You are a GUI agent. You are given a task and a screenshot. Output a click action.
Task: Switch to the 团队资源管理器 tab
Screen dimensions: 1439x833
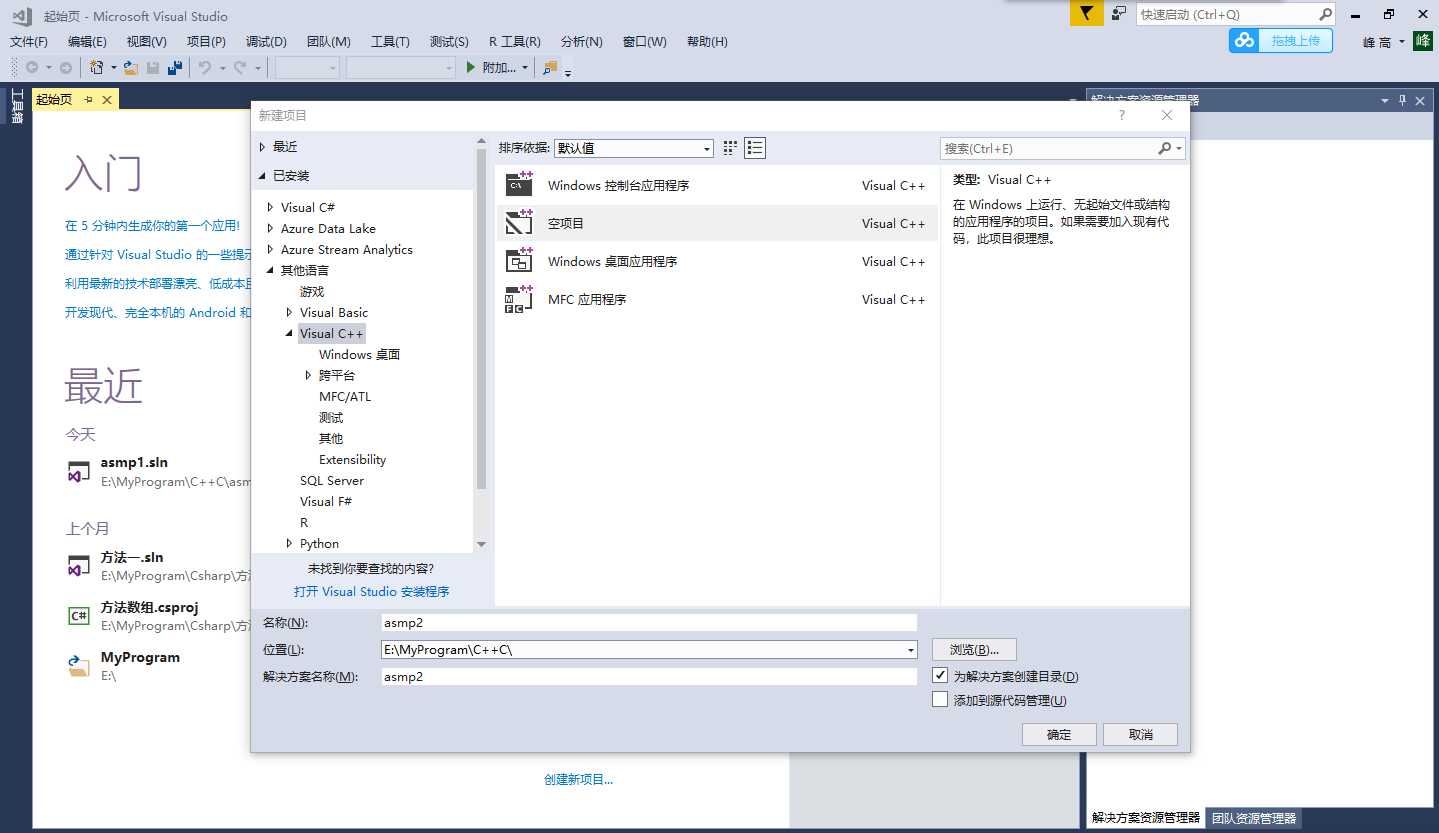tap(1253, 817)
